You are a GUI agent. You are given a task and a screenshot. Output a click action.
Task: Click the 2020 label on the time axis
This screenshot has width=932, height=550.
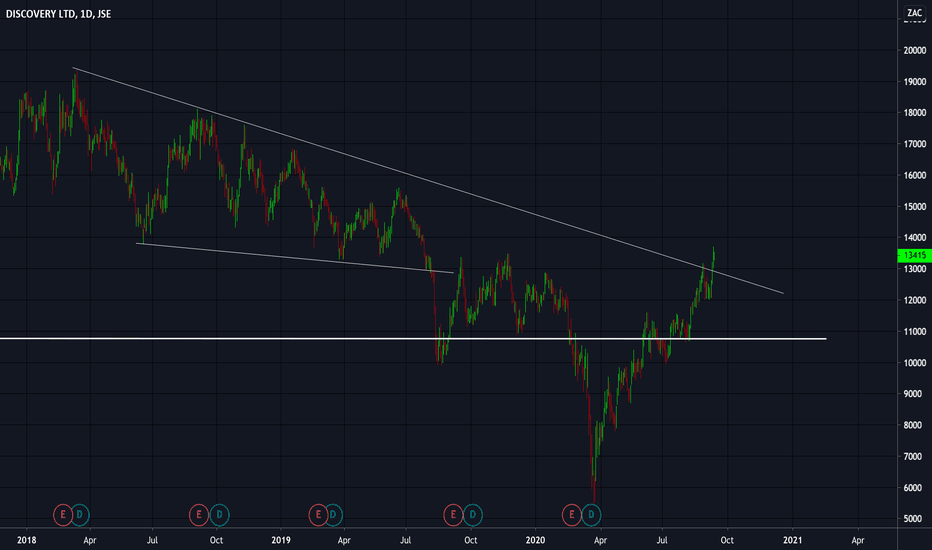point(535,540)
